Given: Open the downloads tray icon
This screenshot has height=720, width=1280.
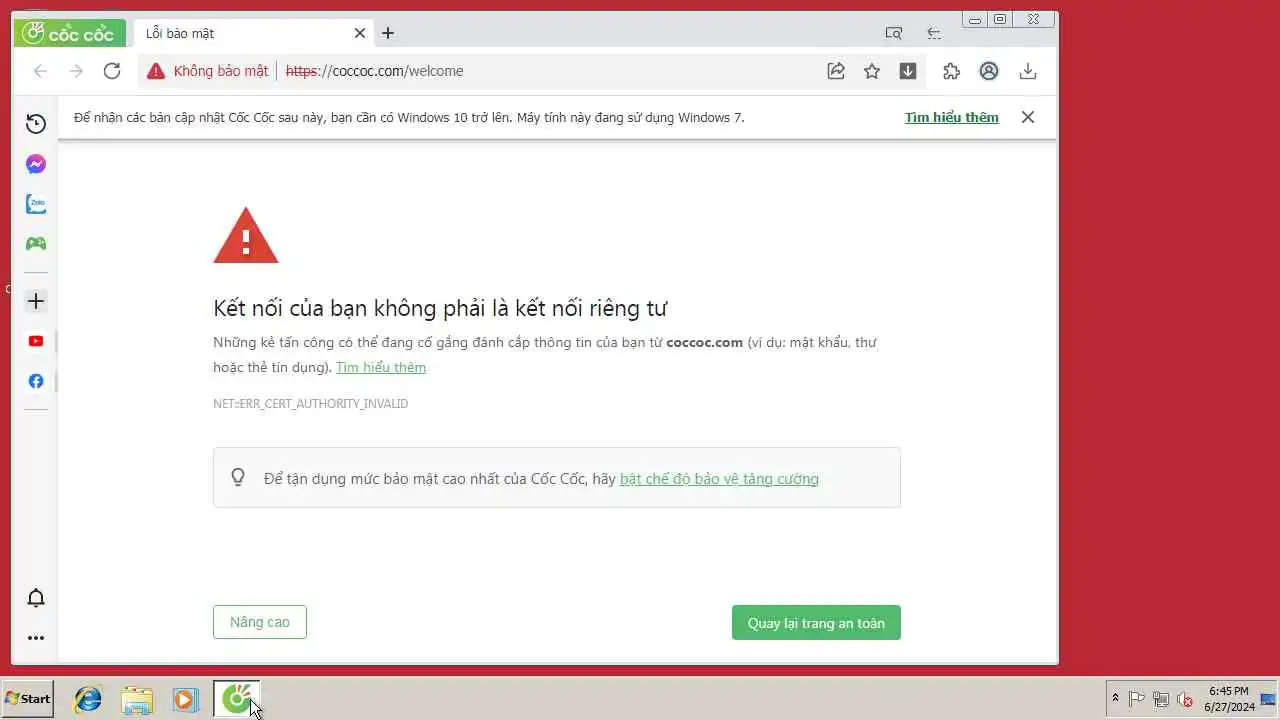Looking at the screenshot, I should tap(1028, 71).
